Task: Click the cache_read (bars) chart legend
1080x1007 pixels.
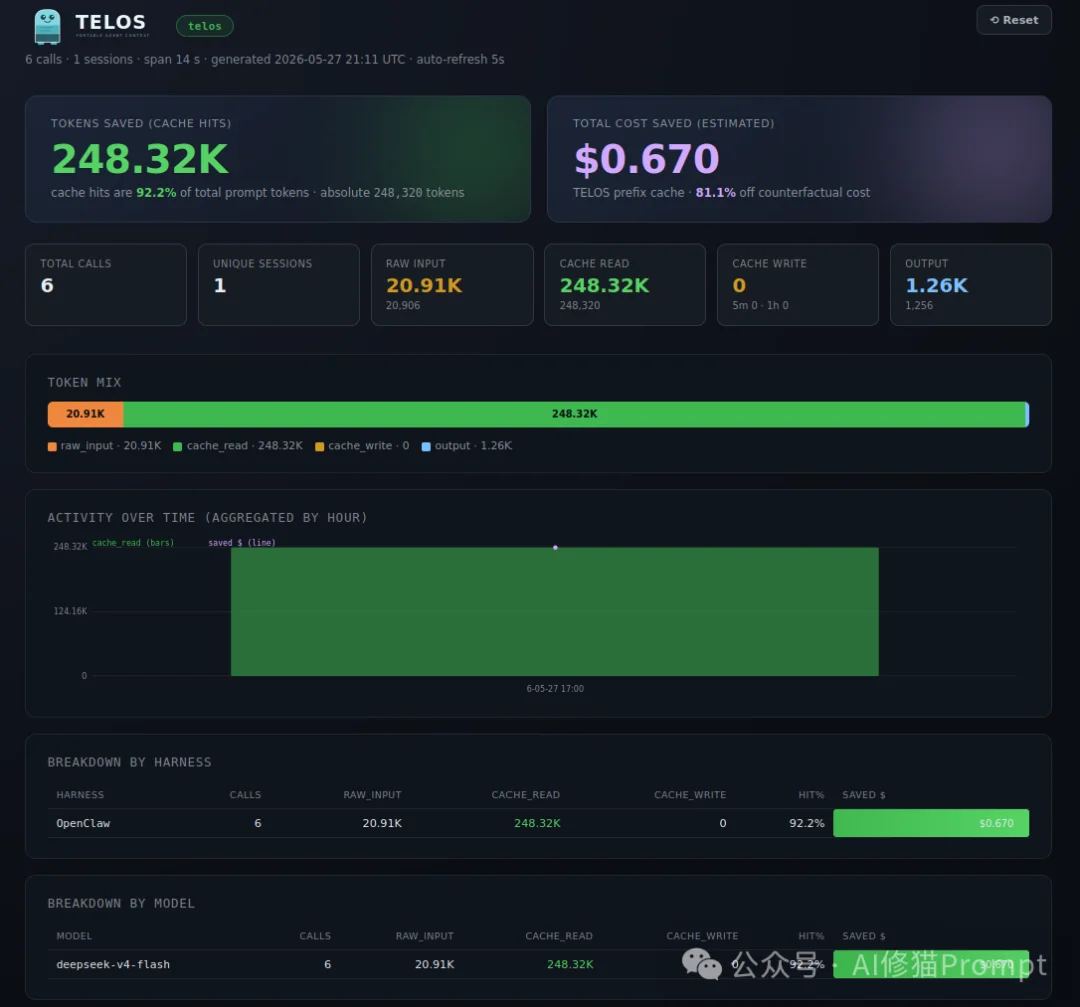Action: click(133, 543)
